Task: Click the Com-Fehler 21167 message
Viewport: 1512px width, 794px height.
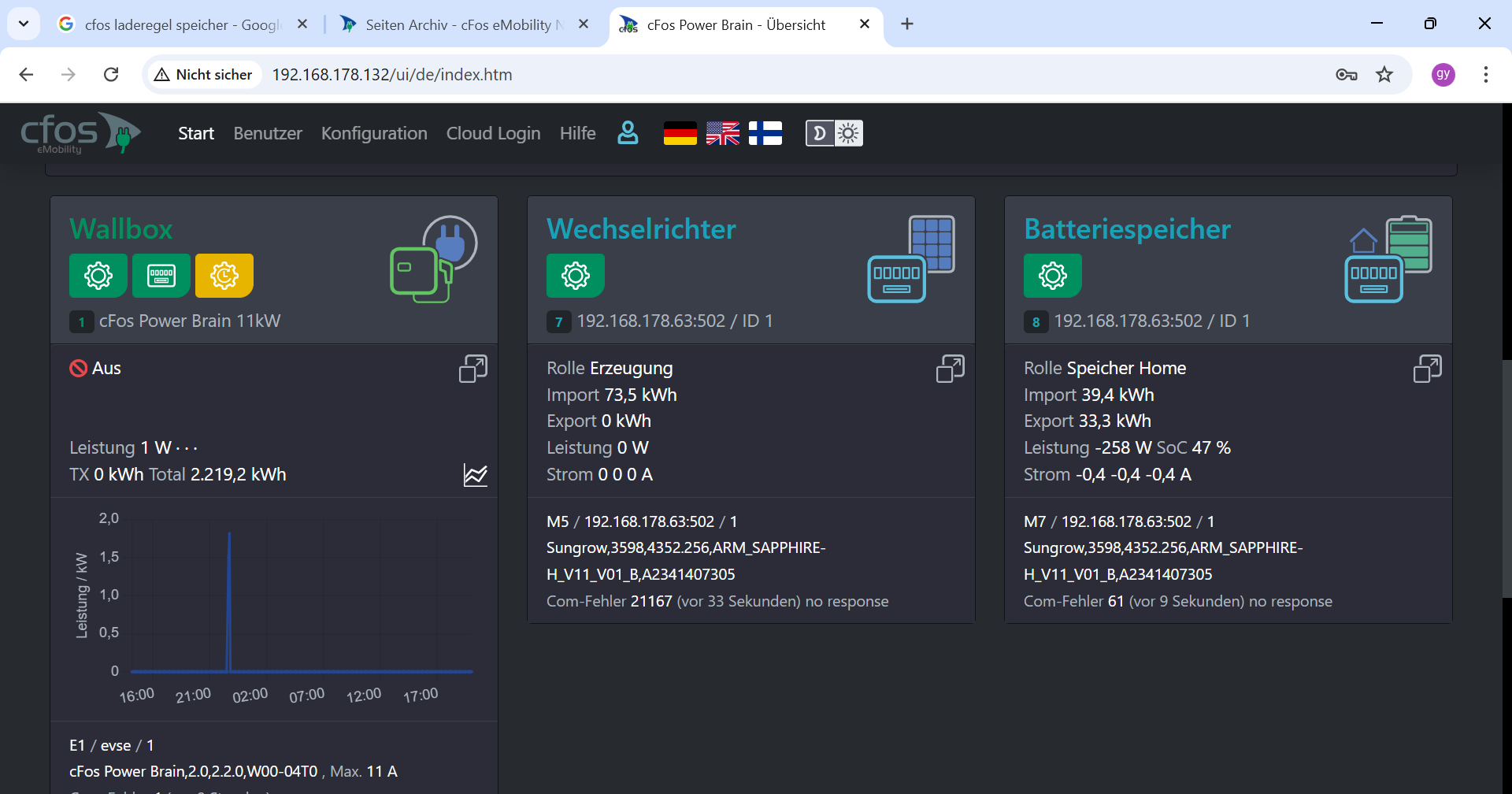Action: 717,601
